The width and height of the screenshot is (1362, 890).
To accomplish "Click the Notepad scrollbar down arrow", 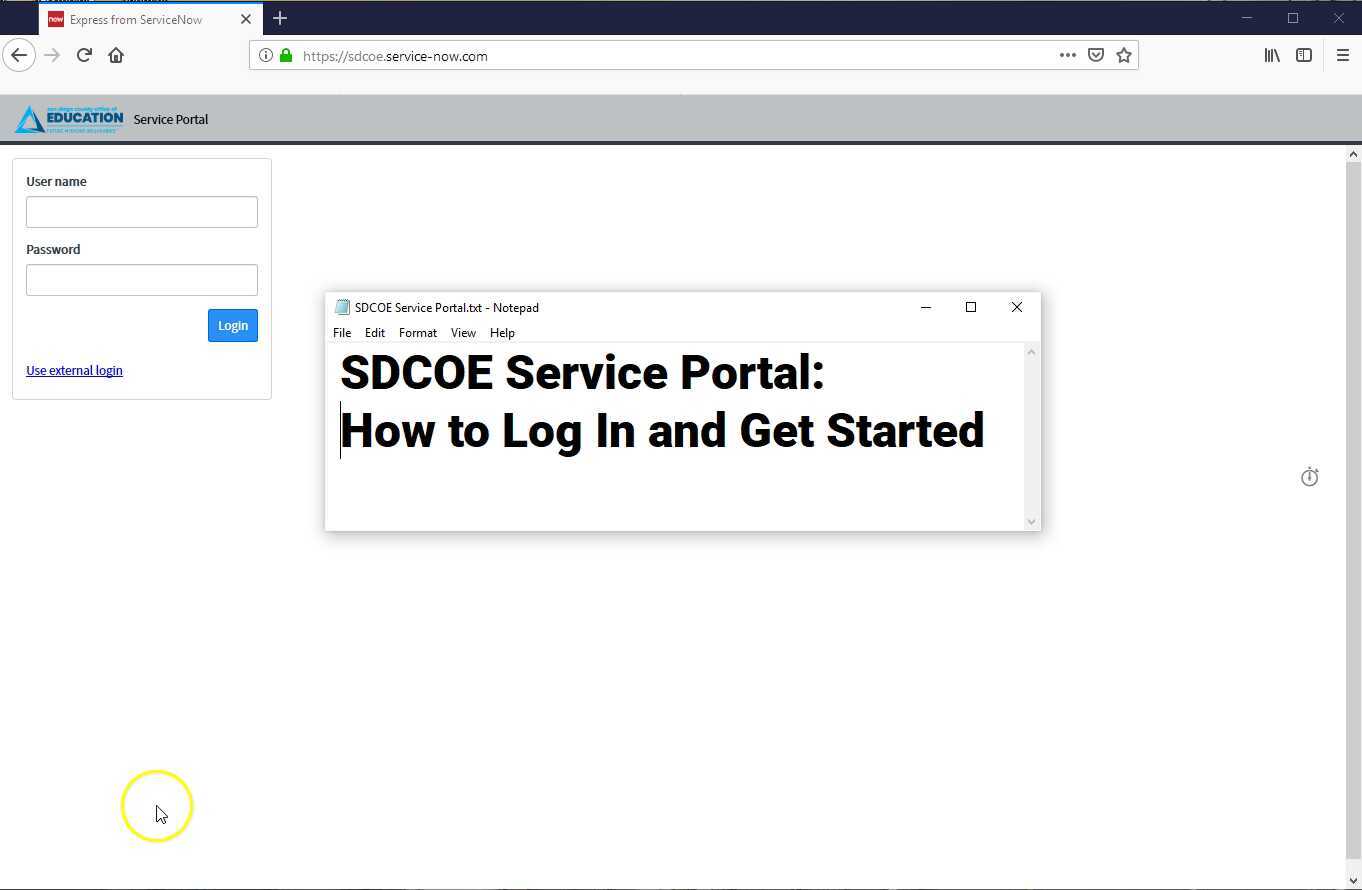I will click(1031, 521).
